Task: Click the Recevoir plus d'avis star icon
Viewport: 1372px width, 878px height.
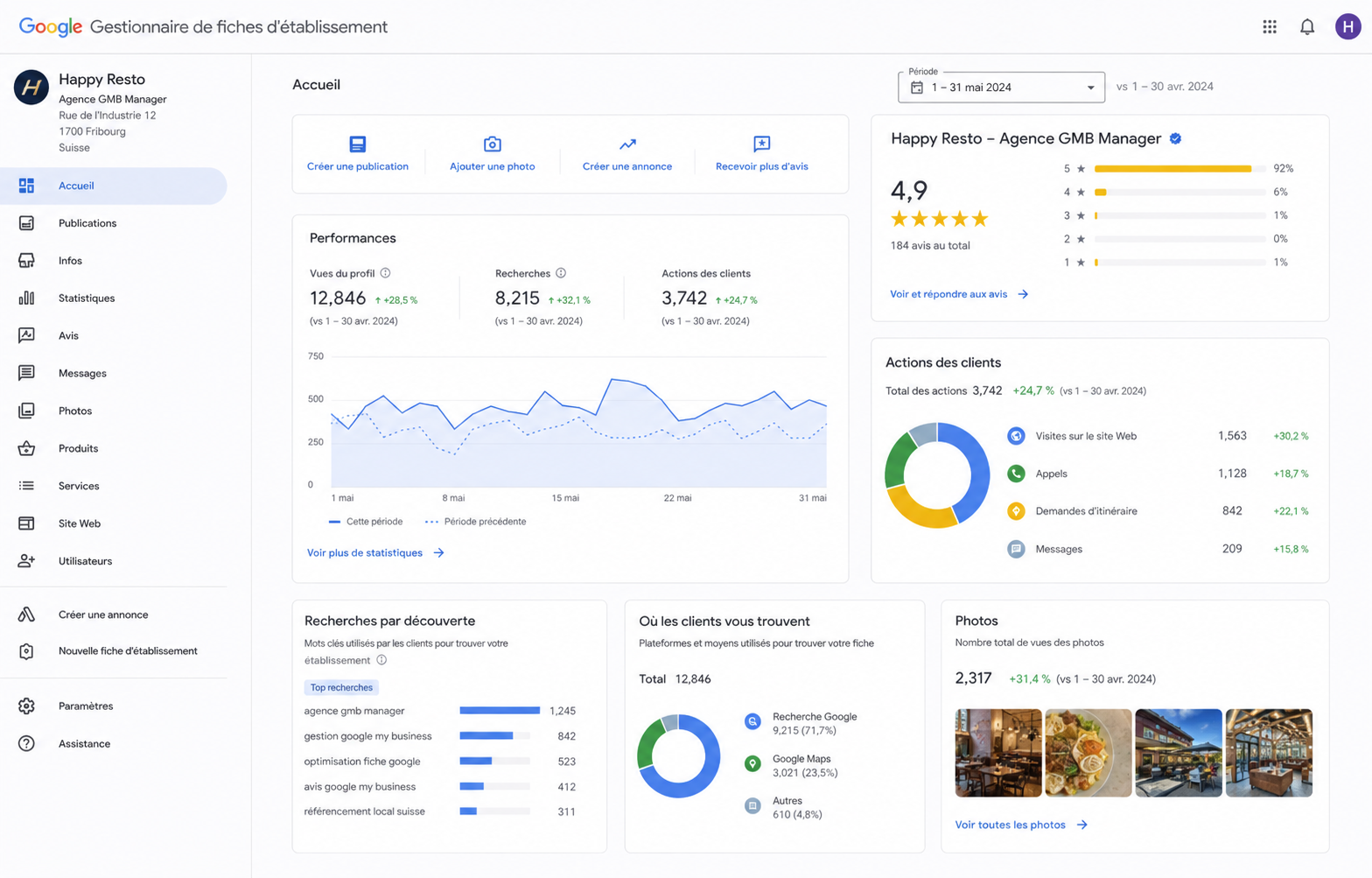Action: pyautogui.click(x=761, y=144)
